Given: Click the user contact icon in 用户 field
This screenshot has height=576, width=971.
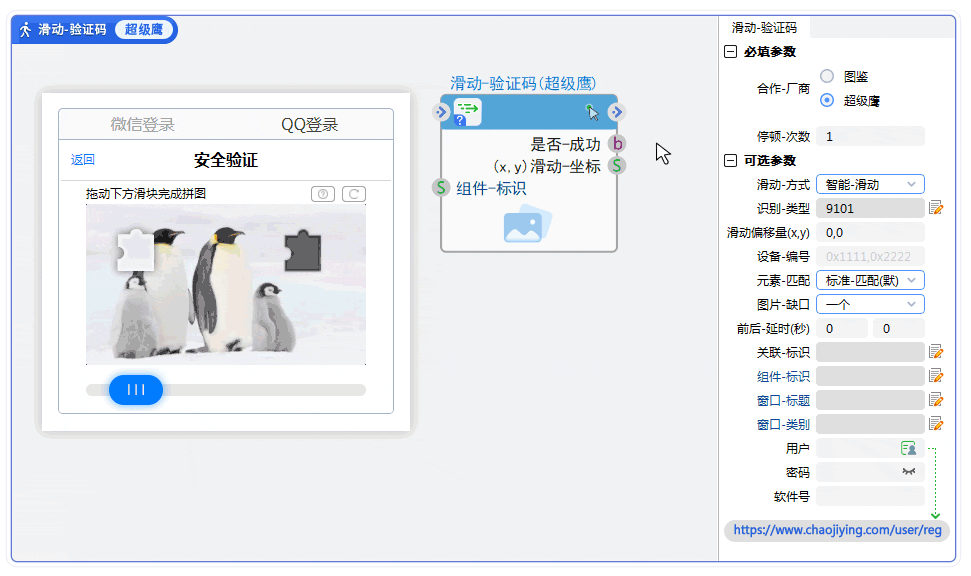Looking at the screenshot, I should tap(908, 448).
